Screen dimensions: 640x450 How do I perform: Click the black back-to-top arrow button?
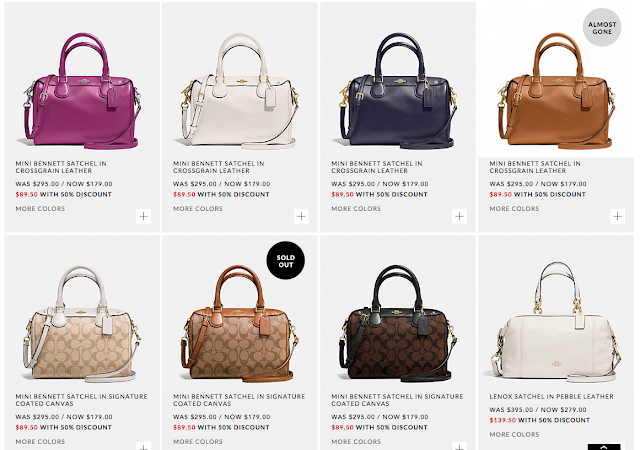[604, 447]
